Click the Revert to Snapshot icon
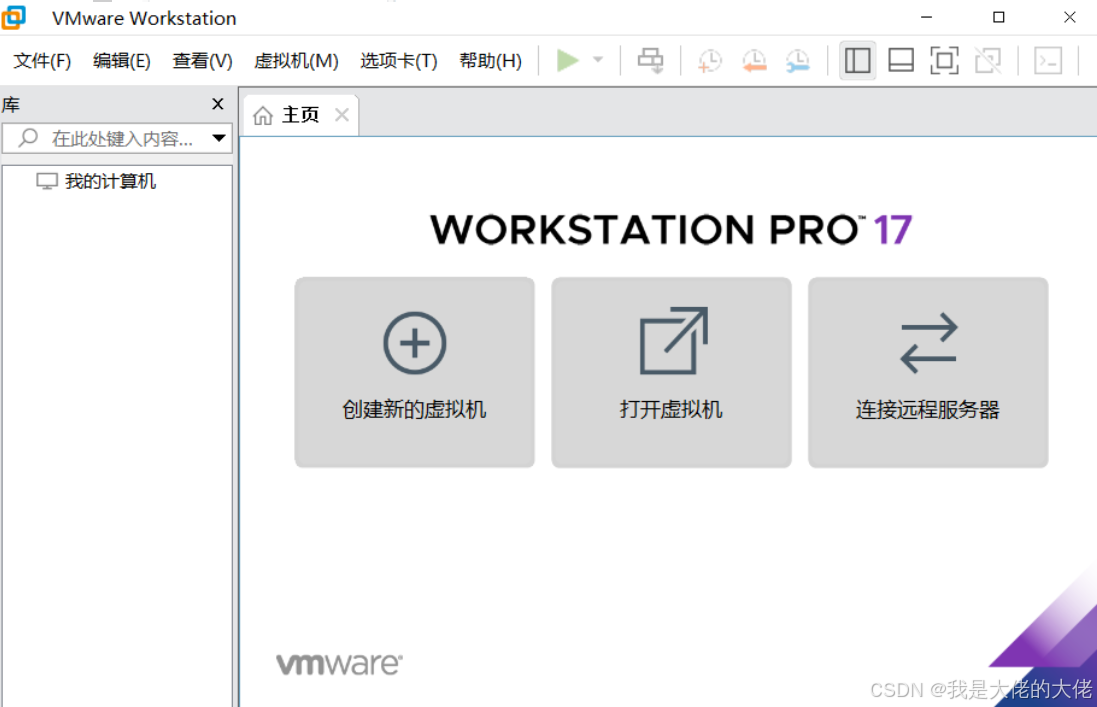The height and width of the screenshot is (707, 1097). coord(754,61)
